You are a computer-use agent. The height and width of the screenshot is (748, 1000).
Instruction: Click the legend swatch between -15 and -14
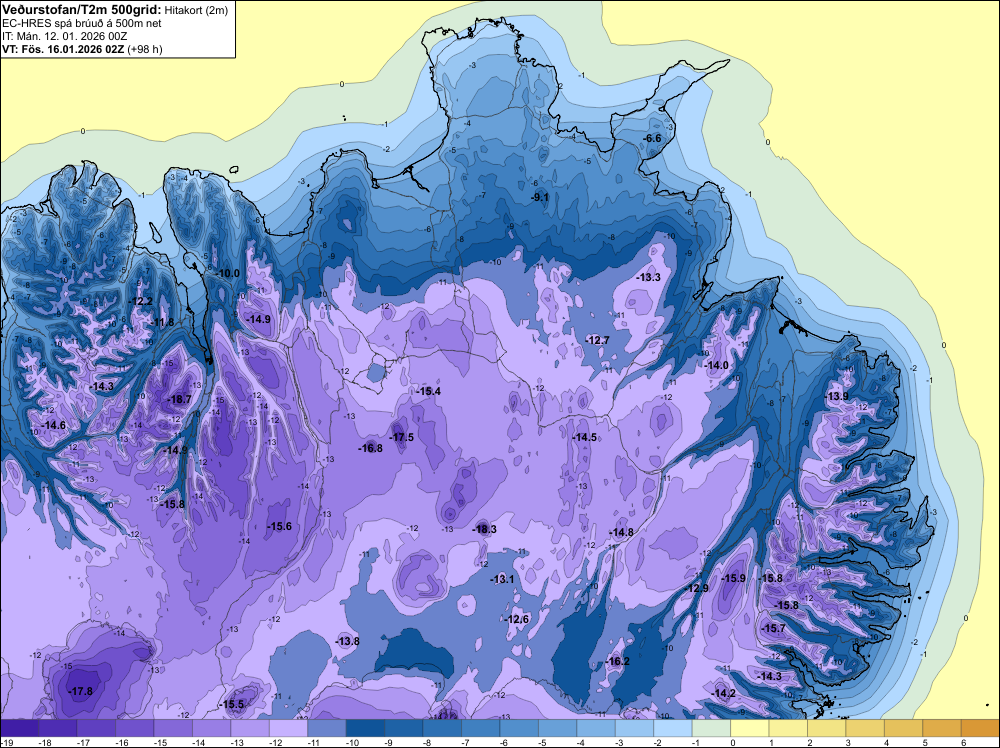pyautogui.click(x=173, y=728)
